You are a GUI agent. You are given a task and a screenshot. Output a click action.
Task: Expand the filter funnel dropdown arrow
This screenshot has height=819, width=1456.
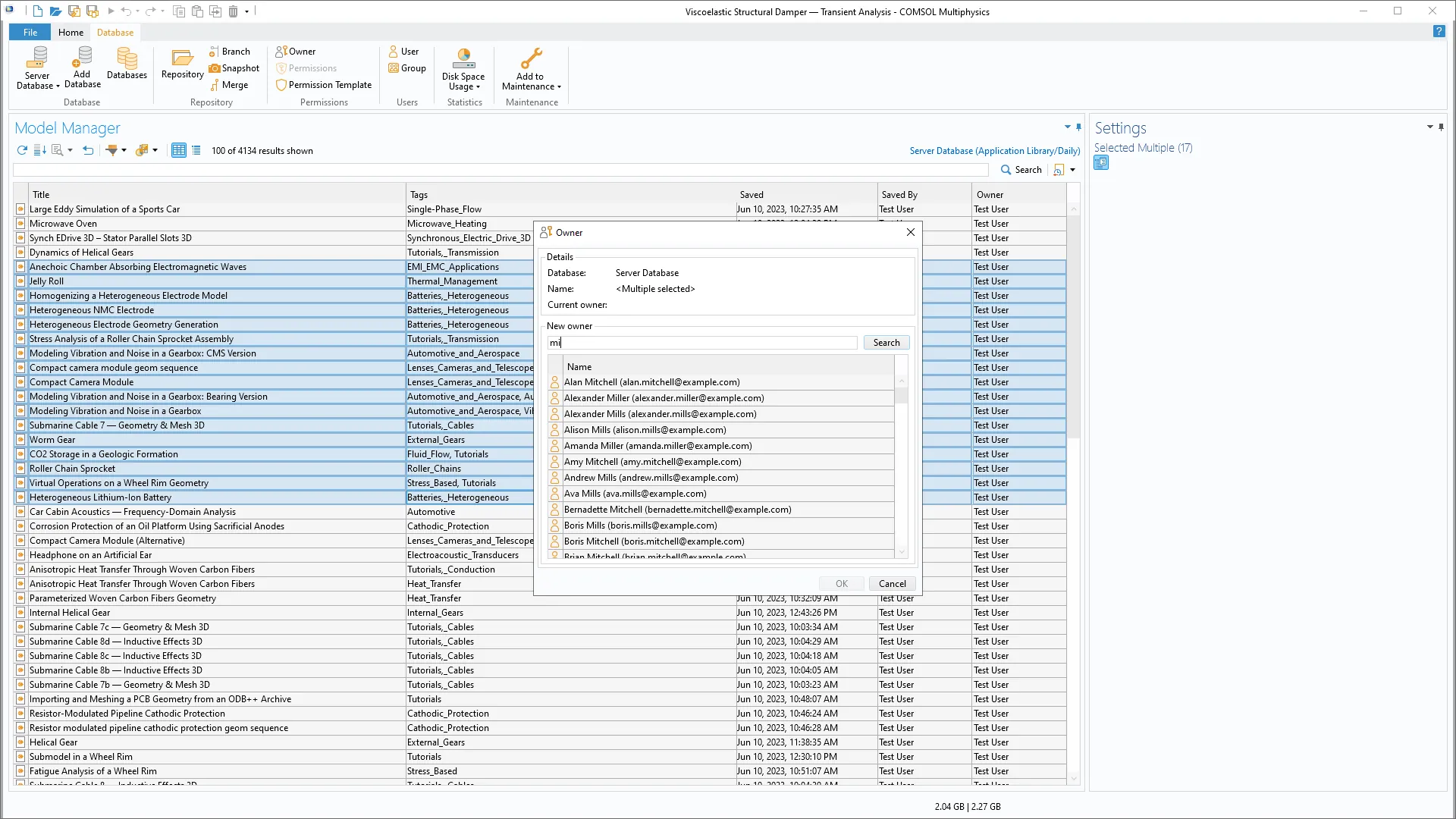pos(124,150)
